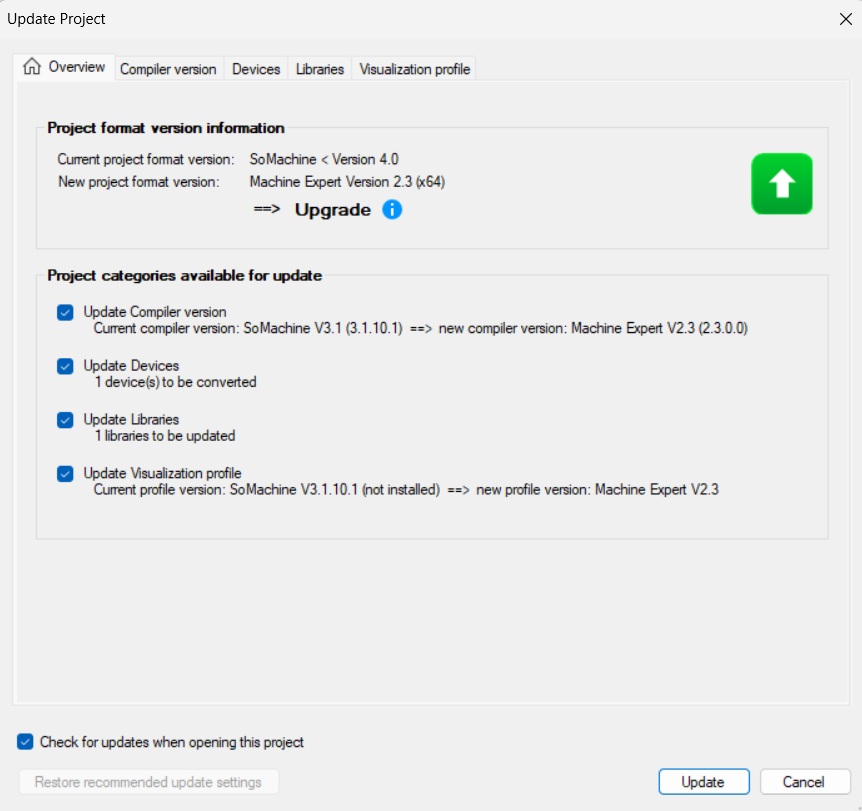Click the home icon on Overview tab

[x=32, y=67]
